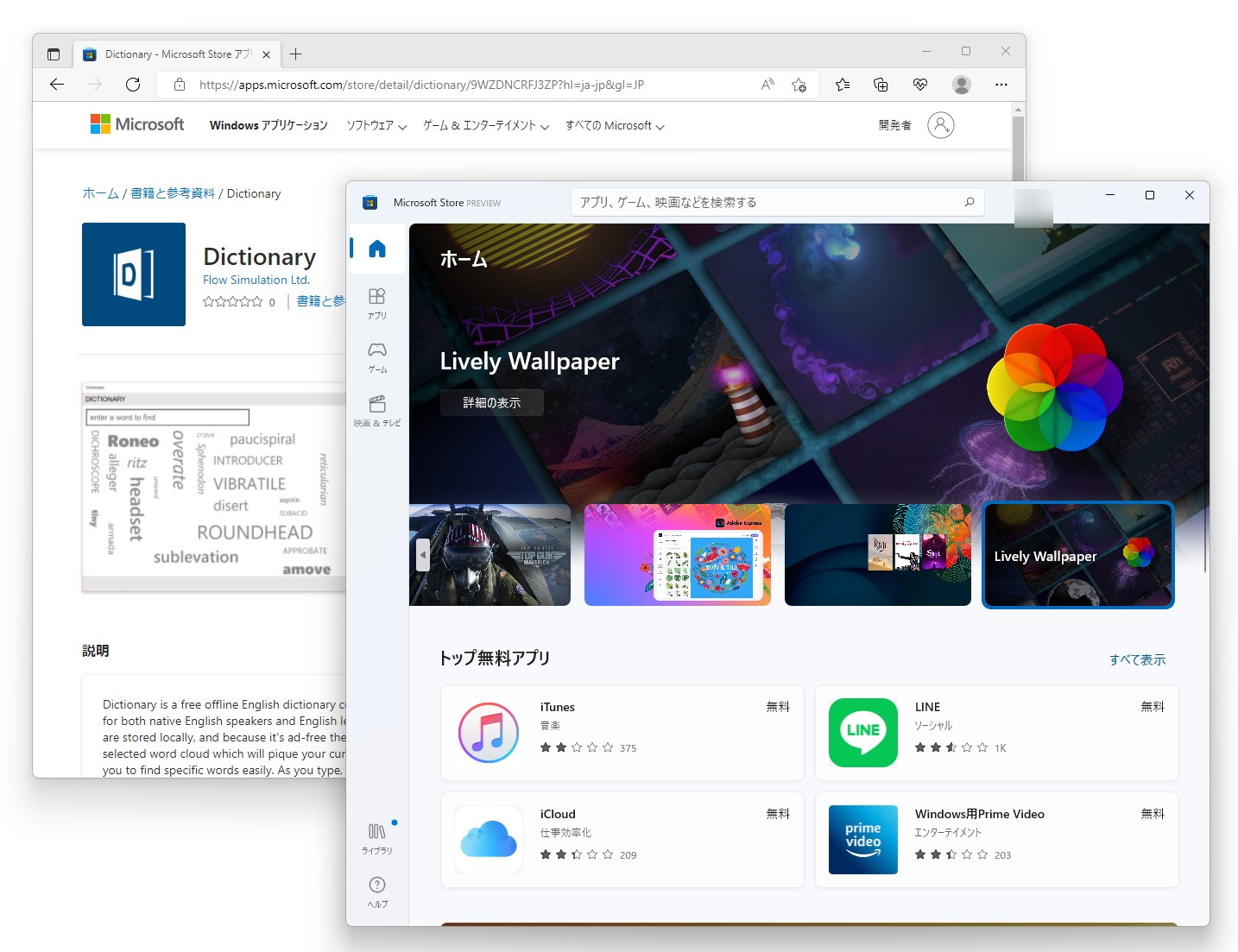This screenshot has width=1238, height=952.
Task: Open the 開発者 account icon
Action: pyautogui.click(x=940, y=125)
